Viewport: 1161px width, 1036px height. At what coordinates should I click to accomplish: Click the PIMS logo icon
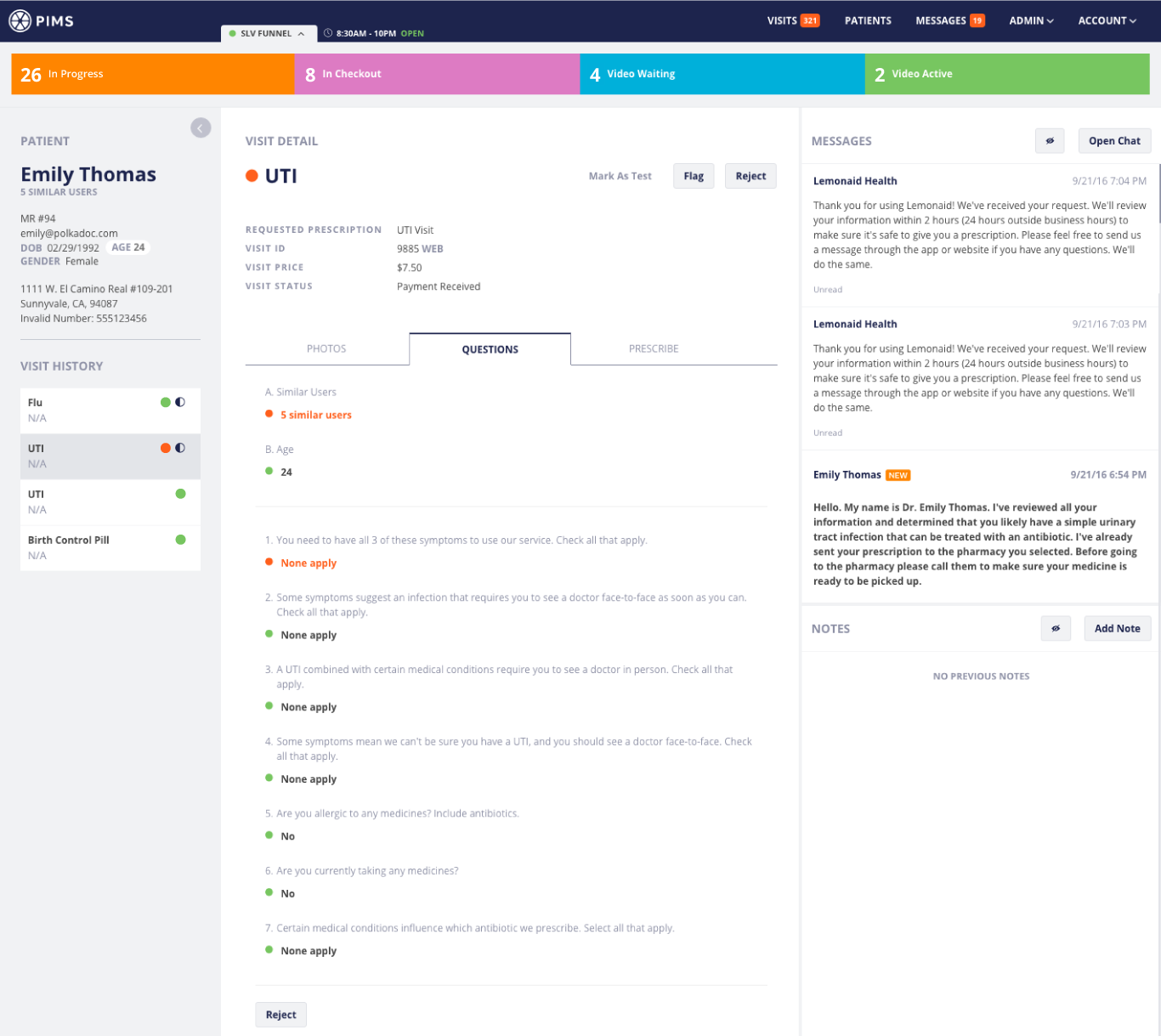click(19, 20)
